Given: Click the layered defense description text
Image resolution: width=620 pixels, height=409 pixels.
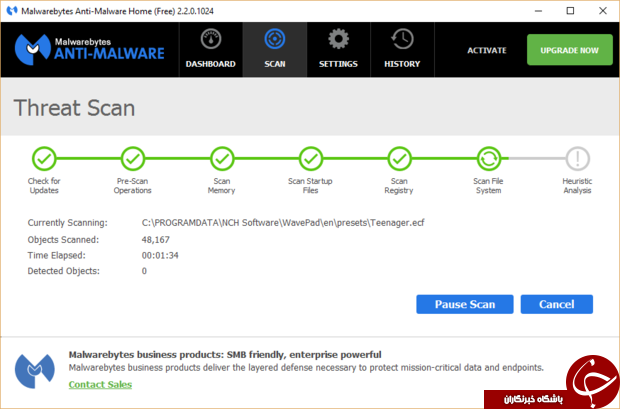Looking at the screenshot, I should pyautogui.click(x=306, y=368).
